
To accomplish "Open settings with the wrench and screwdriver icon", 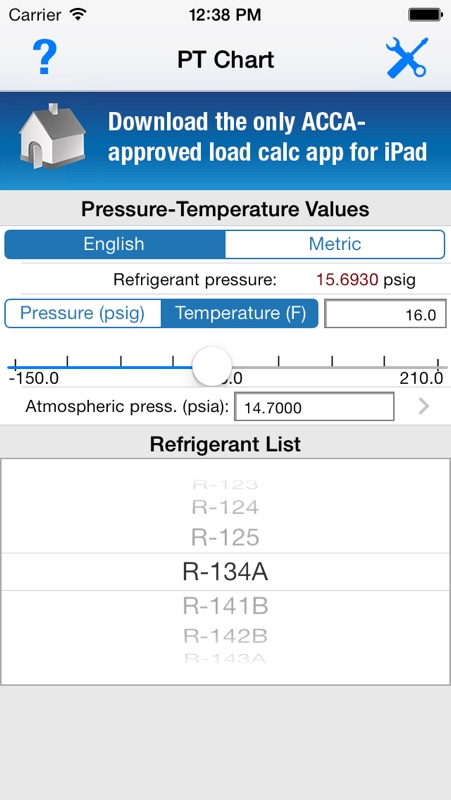I will 407,58.
